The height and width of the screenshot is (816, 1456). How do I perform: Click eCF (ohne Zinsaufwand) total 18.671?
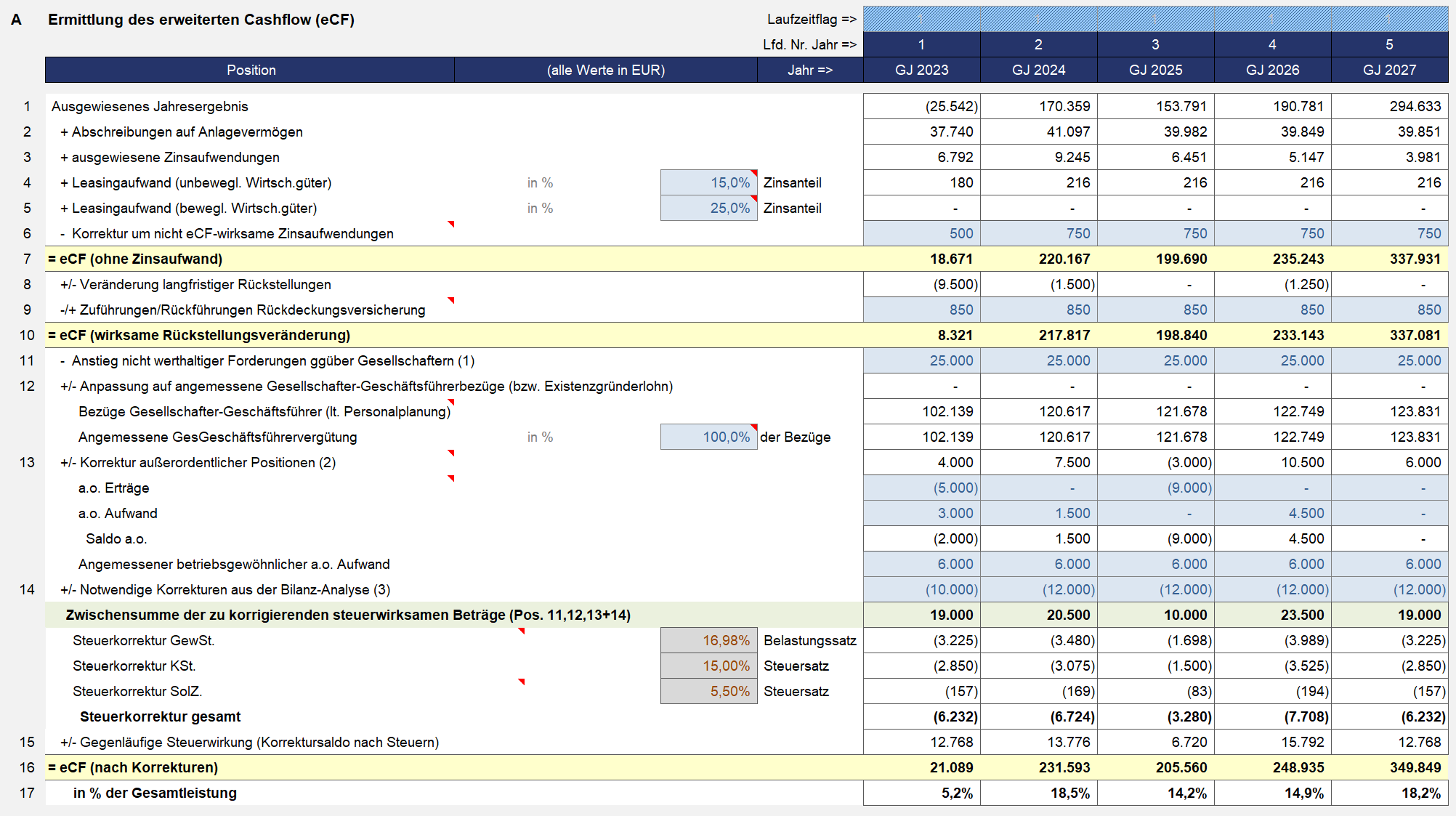click(x=921, y=259)
